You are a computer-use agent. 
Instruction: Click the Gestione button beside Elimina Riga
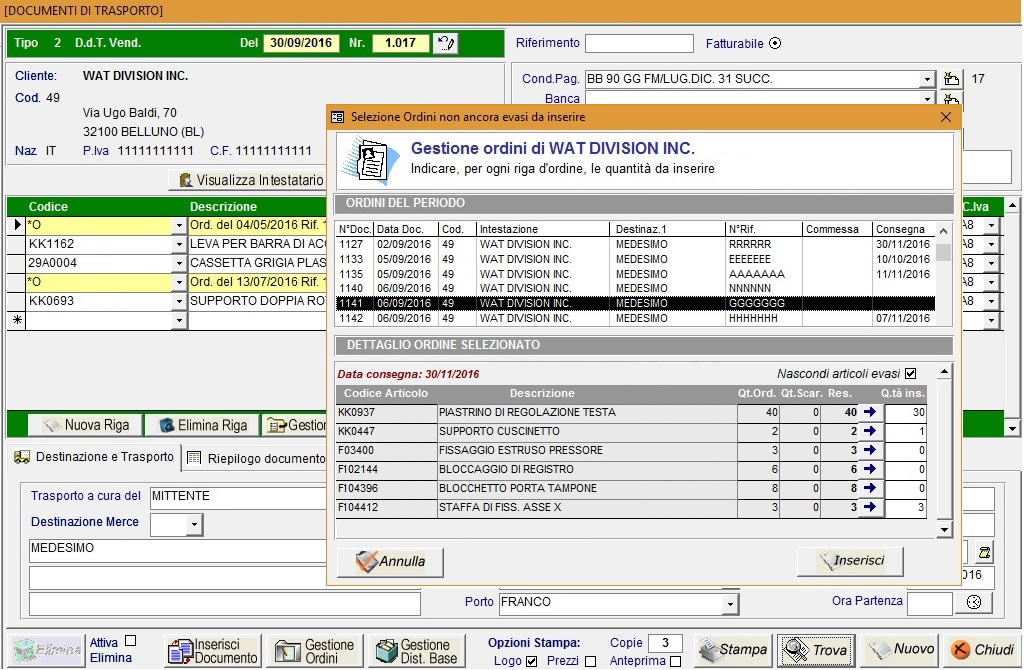295,425
